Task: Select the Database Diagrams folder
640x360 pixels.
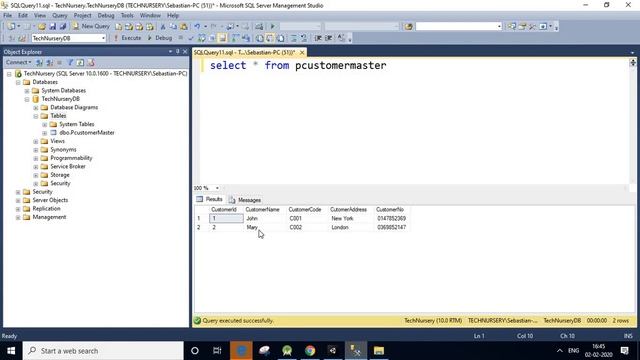Action: point(74,107)
